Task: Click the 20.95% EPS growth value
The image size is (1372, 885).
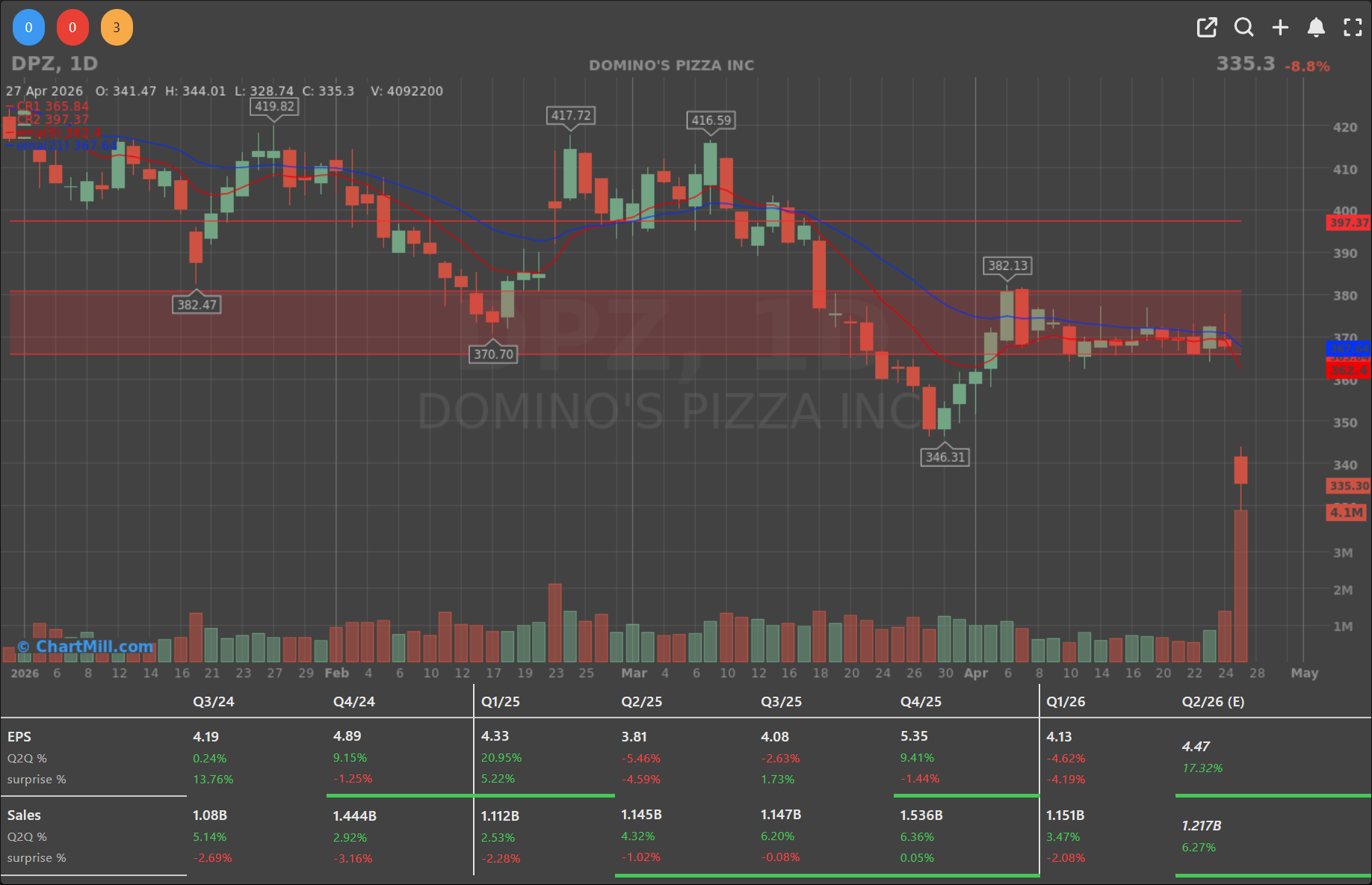Action: point(501,758)
